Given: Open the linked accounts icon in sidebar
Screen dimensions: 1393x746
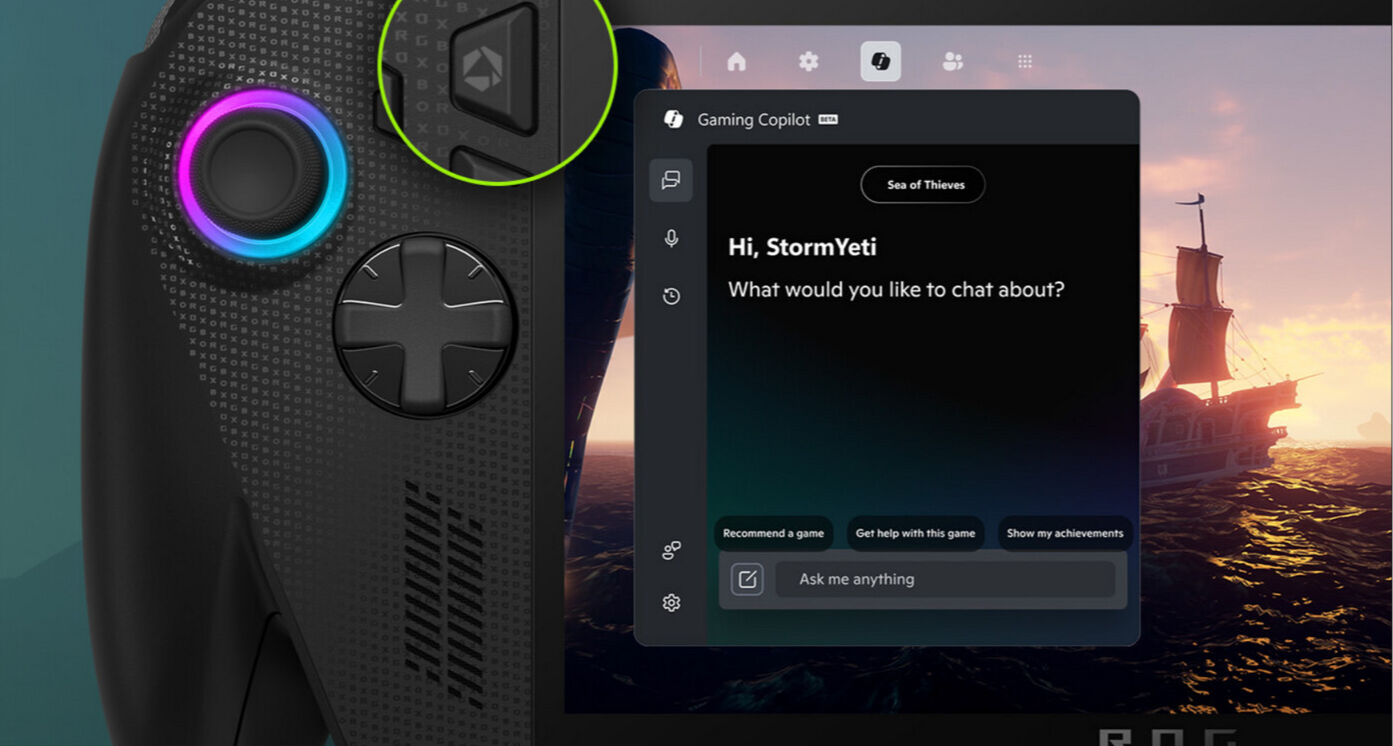Looking at the screenshot, I should point(671,551).
